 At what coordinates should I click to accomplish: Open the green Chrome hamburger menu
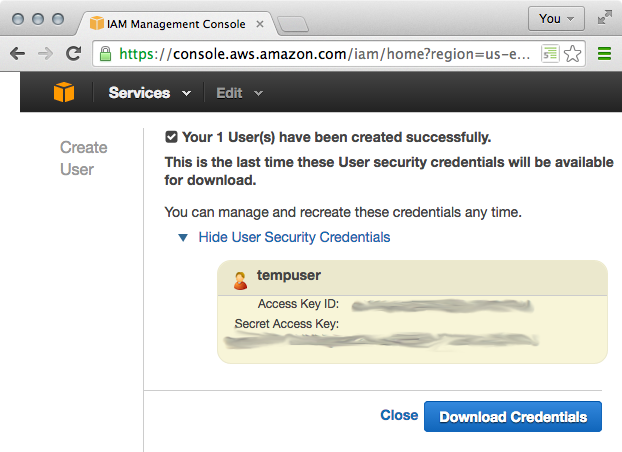[604, 54]
